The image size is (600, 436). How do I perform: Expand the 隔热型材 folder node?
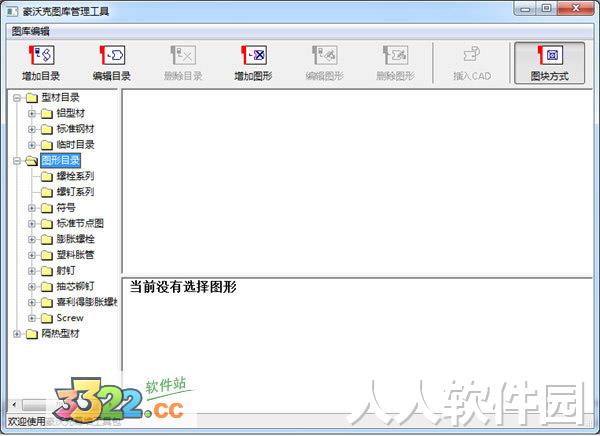click(17, 334)
